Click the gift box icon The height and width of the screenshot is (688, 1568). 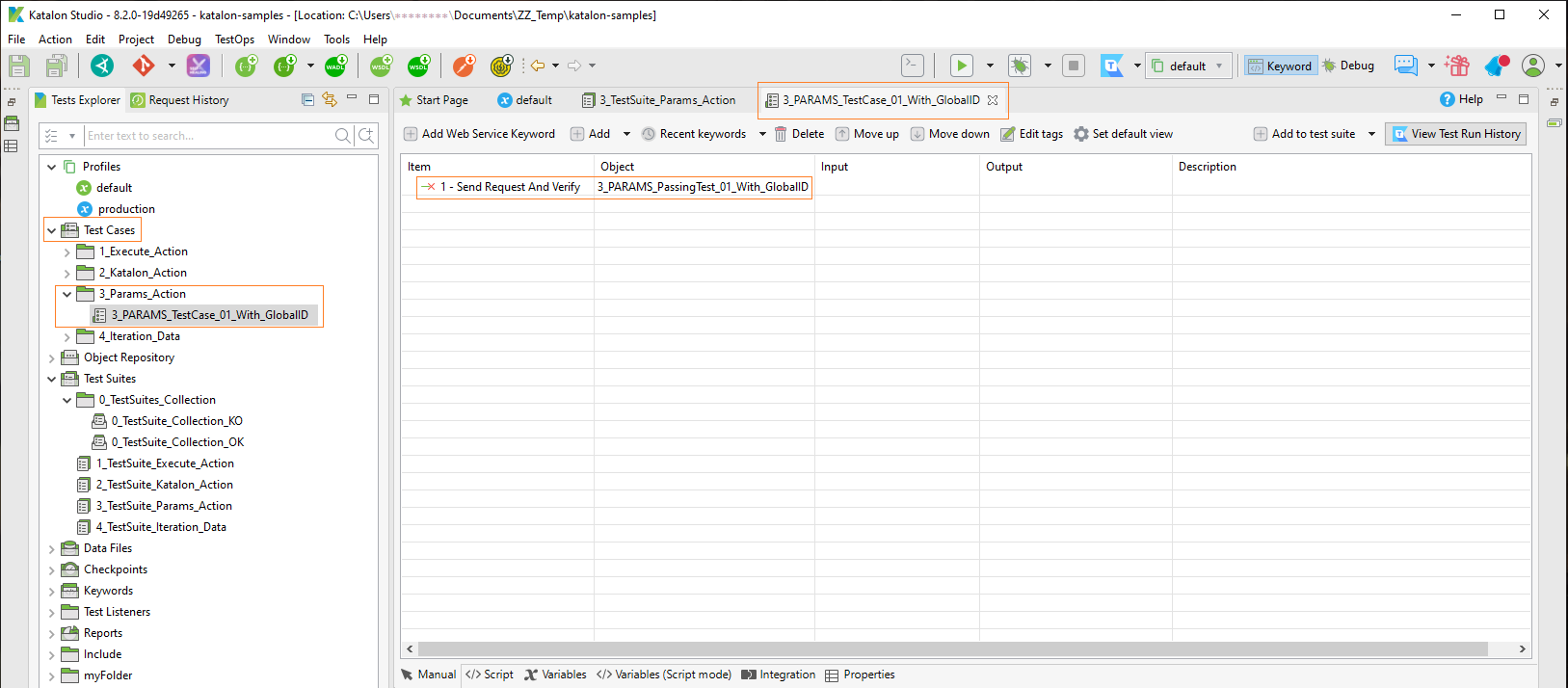1457,66
